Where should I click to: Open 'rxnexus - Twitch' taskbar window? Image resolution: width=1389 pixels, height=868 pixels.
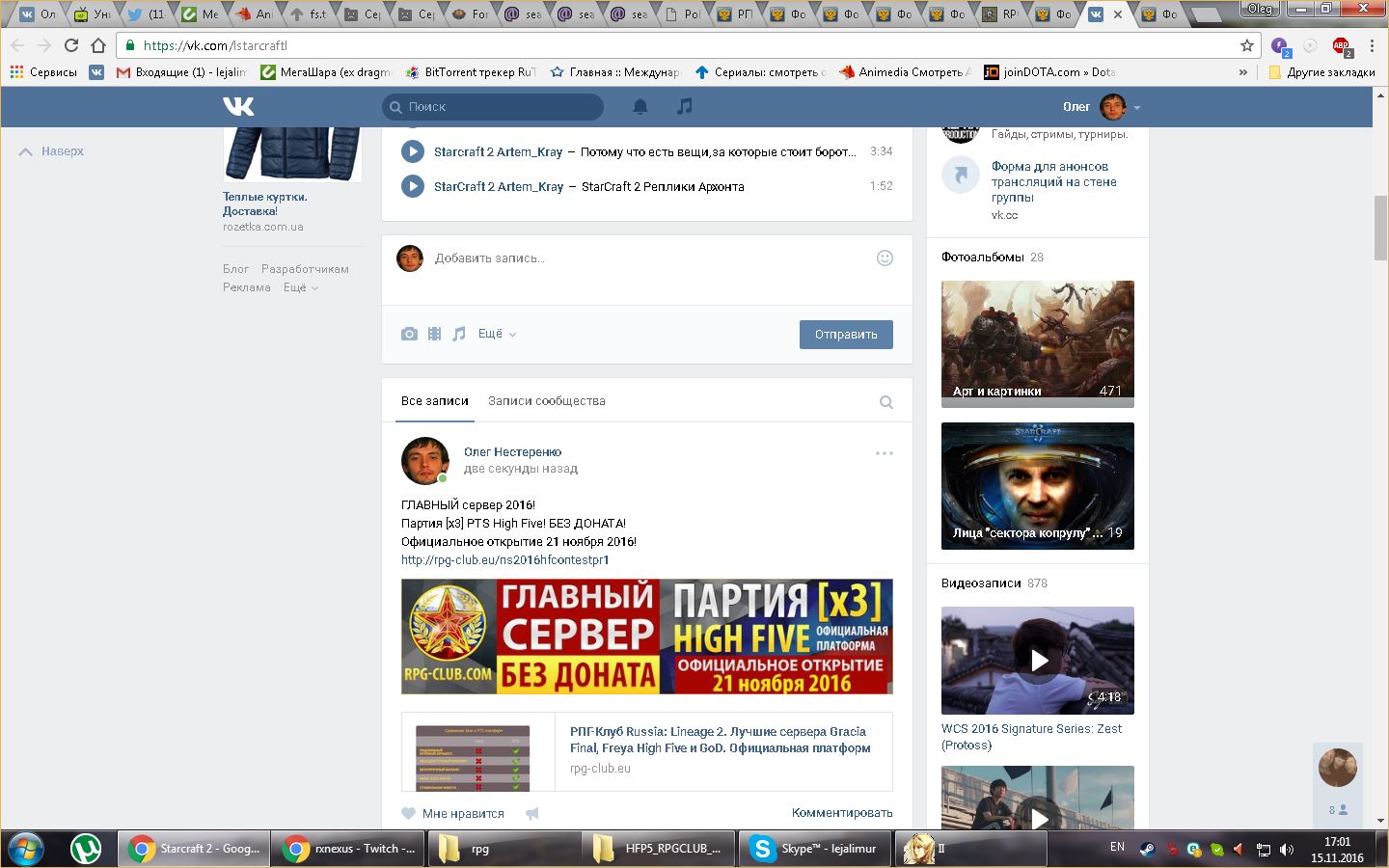coord(347,849)
